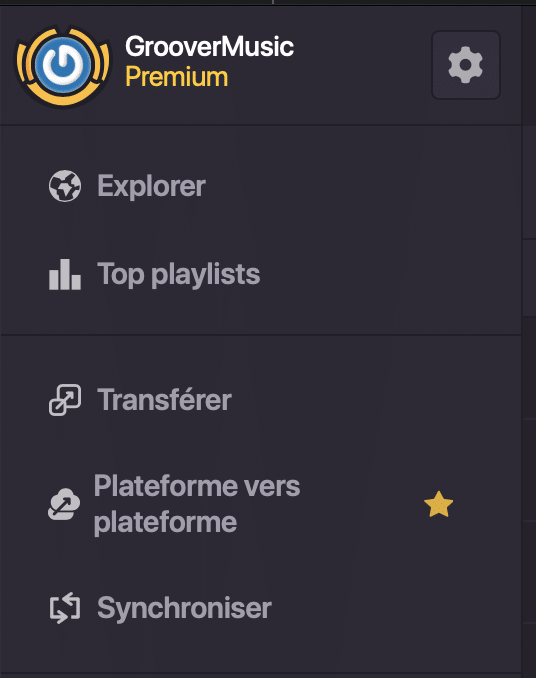Open settings with the gear icon
The image size is (536, 678).
point(466,65)
